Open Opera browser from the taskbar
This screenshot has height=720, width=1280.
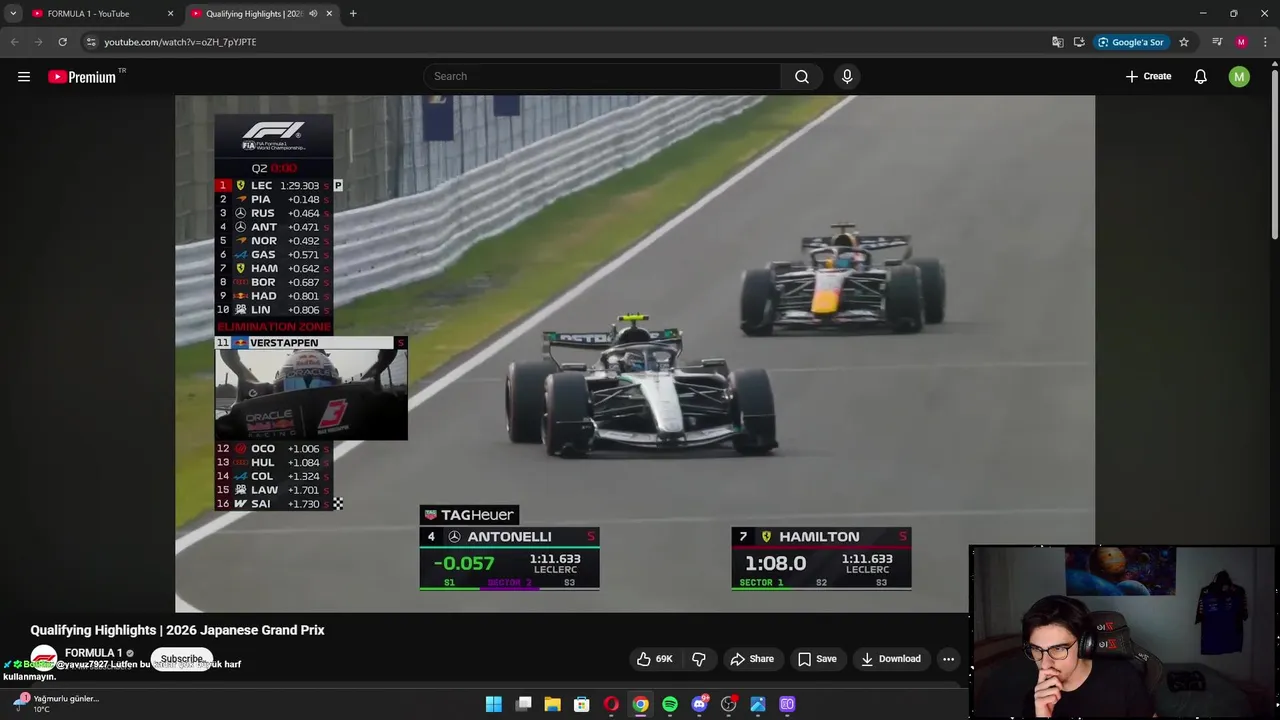pyautogui.click(x=611, y=704)
